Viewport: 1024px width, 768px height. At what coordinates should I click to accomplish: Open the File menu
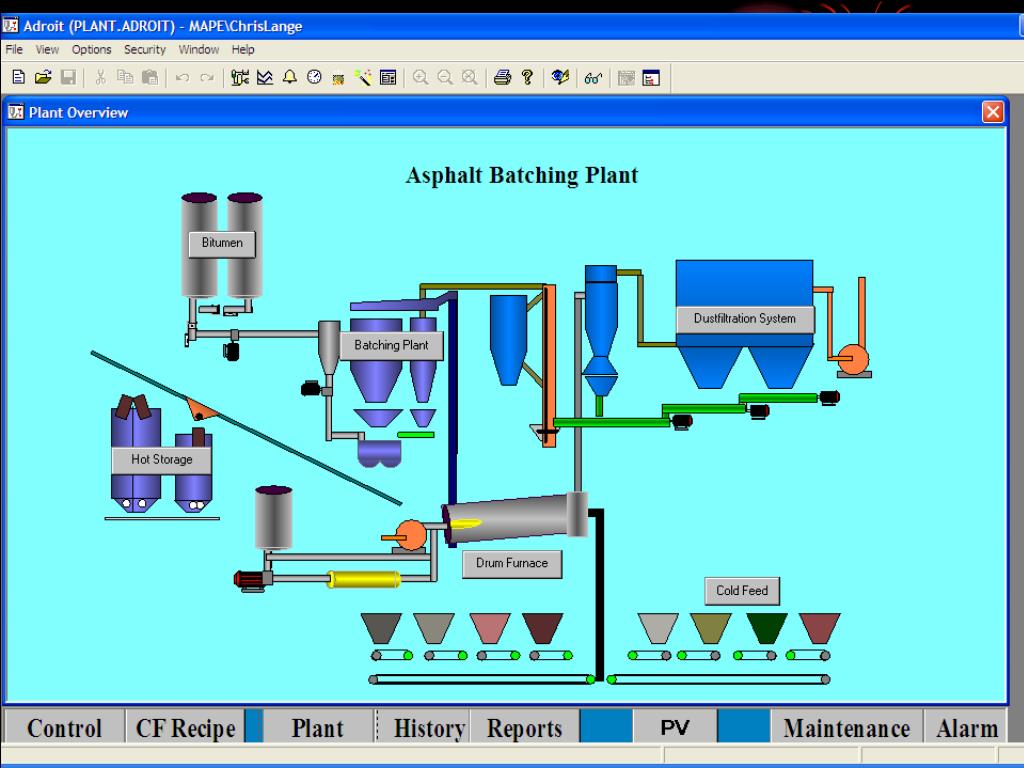click(13, 49)
